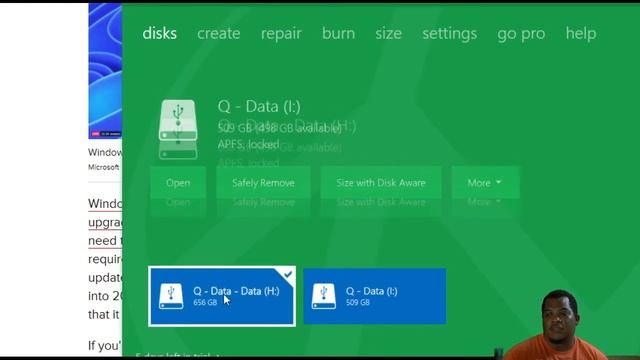The image size is (640, 360).
Task: Select the Q - Data (I:) 509 GB tile
Action: tap(375, 296)
